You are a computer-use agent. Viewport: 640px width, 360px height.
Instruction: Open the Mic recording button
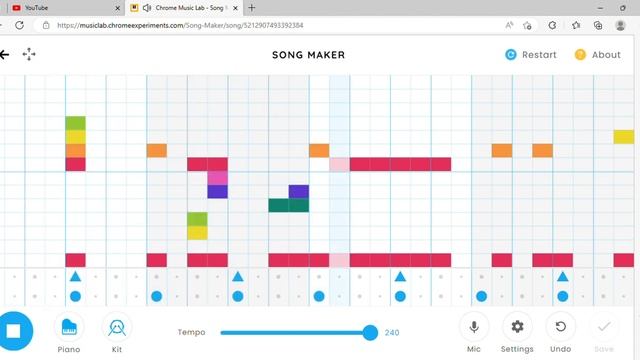474,327
